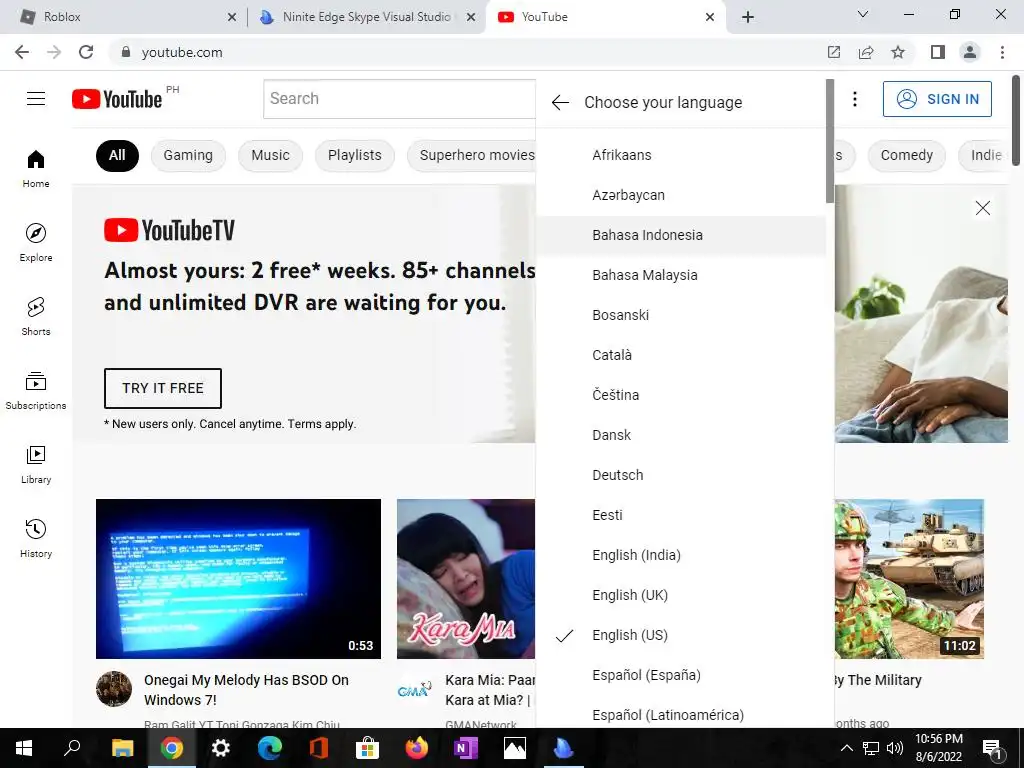
Task: Open the new tab button
Action: tap(748, 17)
